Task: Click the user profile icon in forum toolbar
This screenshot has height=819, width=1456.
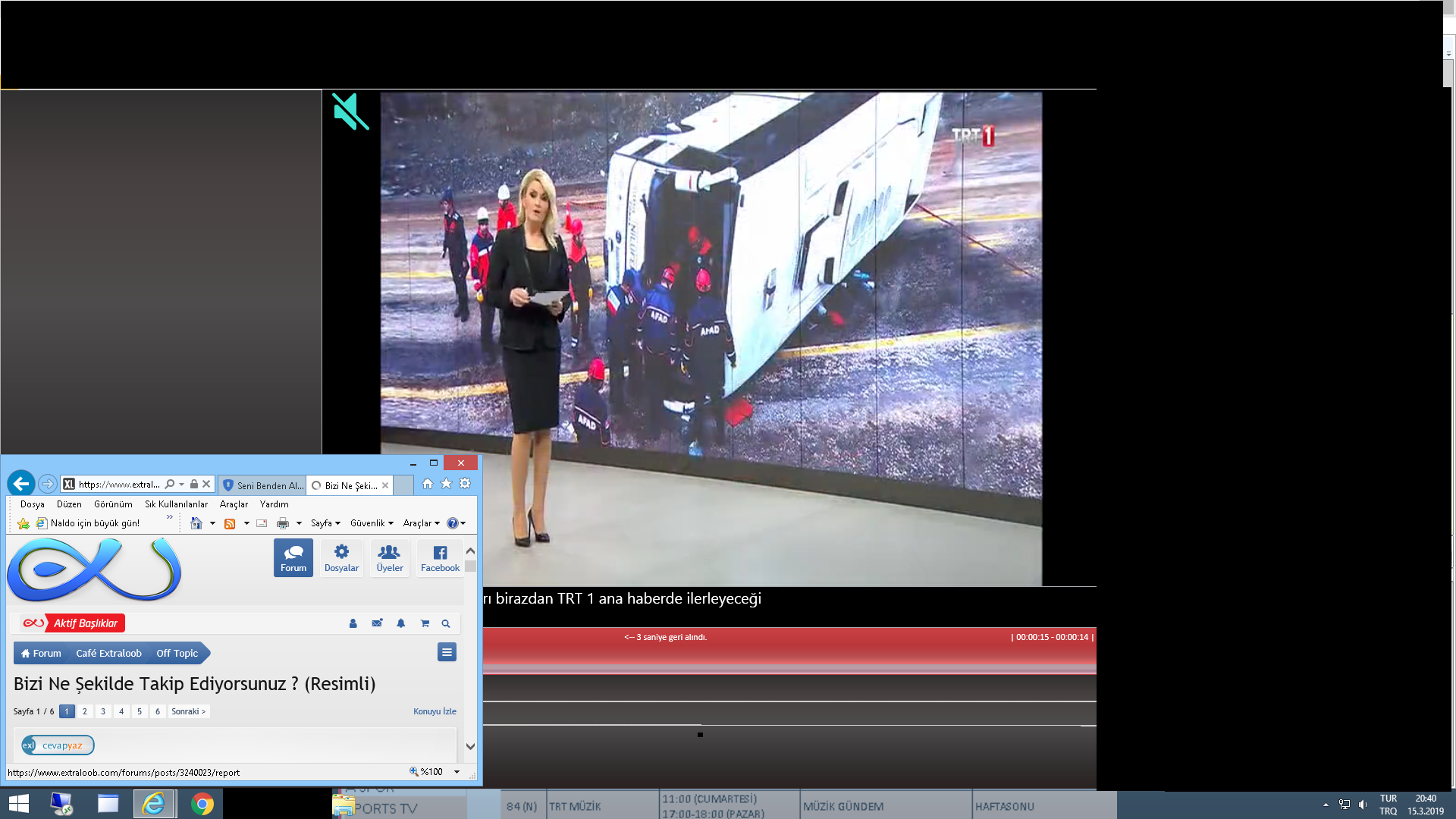Action: point(353,623)
